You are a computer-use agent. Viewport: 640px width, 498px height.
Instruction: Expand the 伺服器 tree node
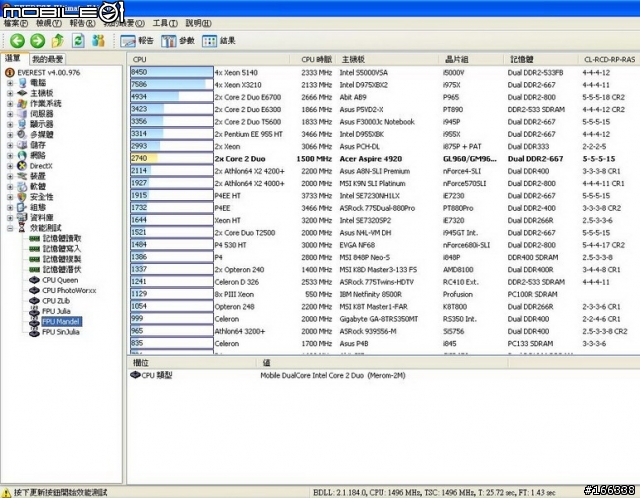[x=10, y=114]
